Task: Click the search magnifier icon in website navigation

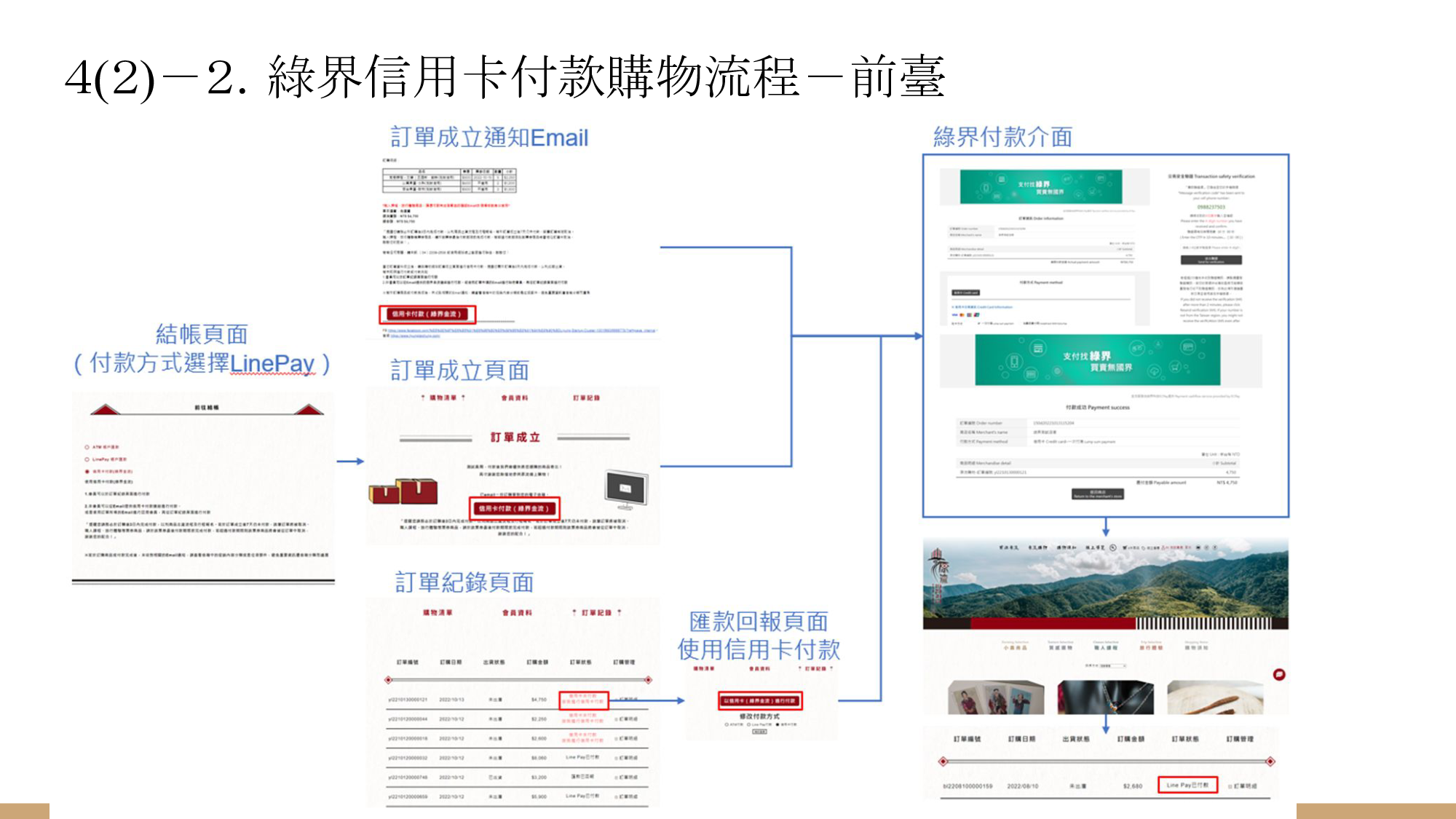Action: (x=1113, y=547)
